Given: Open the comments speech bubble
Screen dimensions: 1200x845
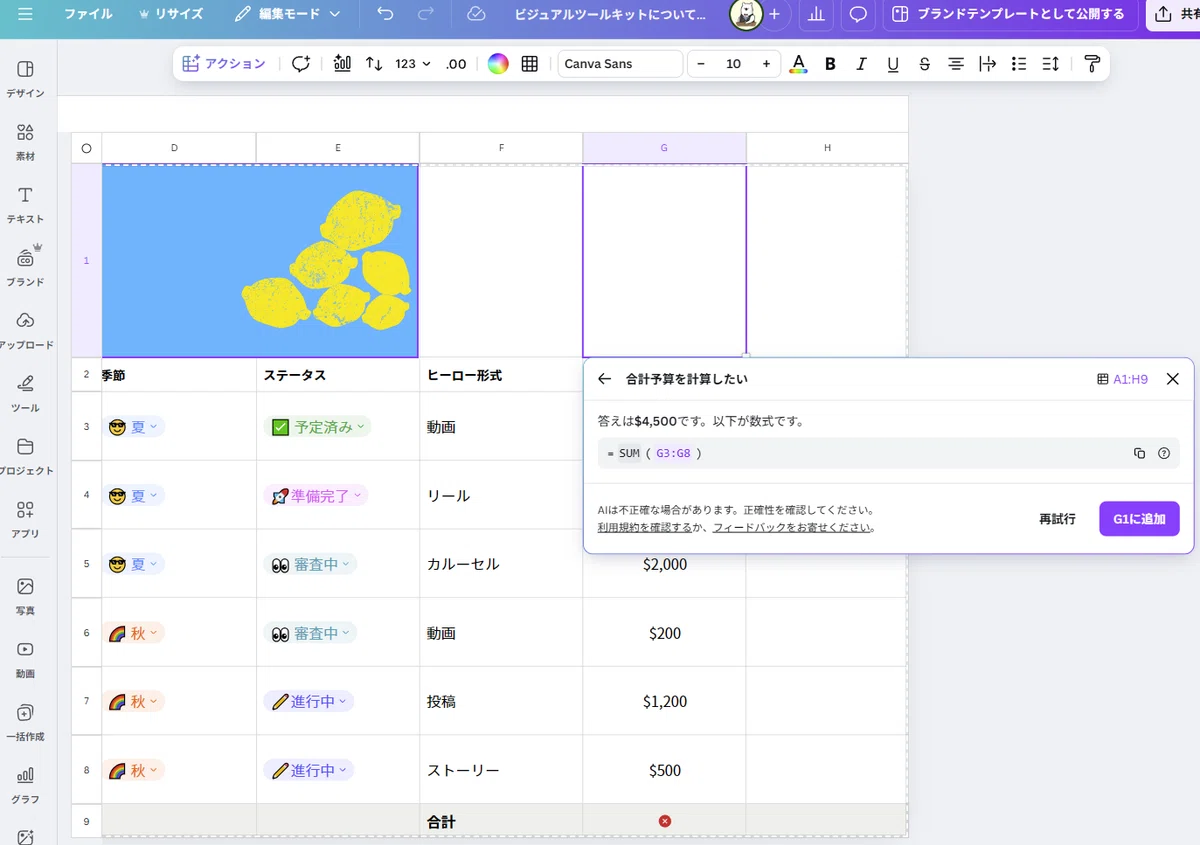Looking at the screenshot, I should [857, 14].
